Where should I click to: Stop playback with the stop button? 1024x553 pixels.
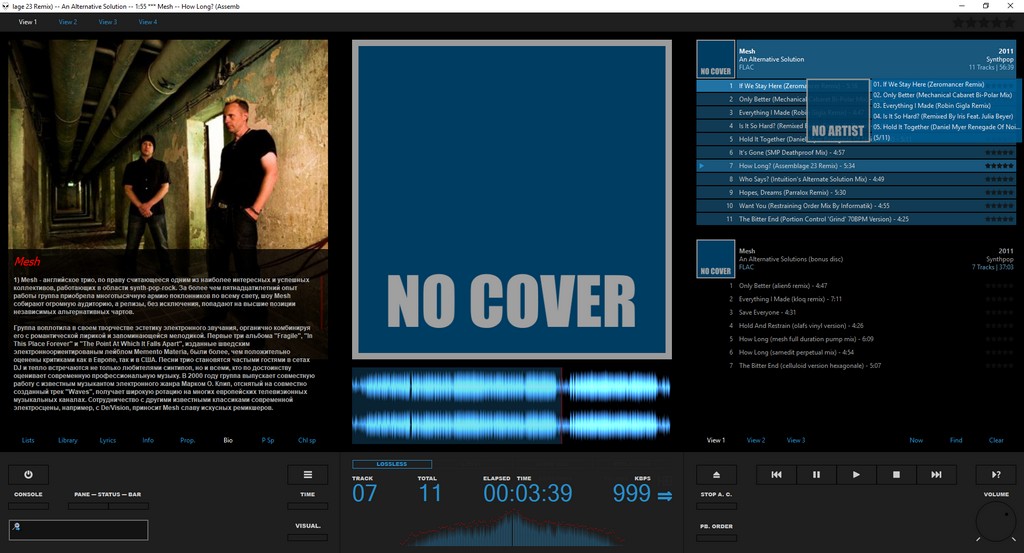896,475
